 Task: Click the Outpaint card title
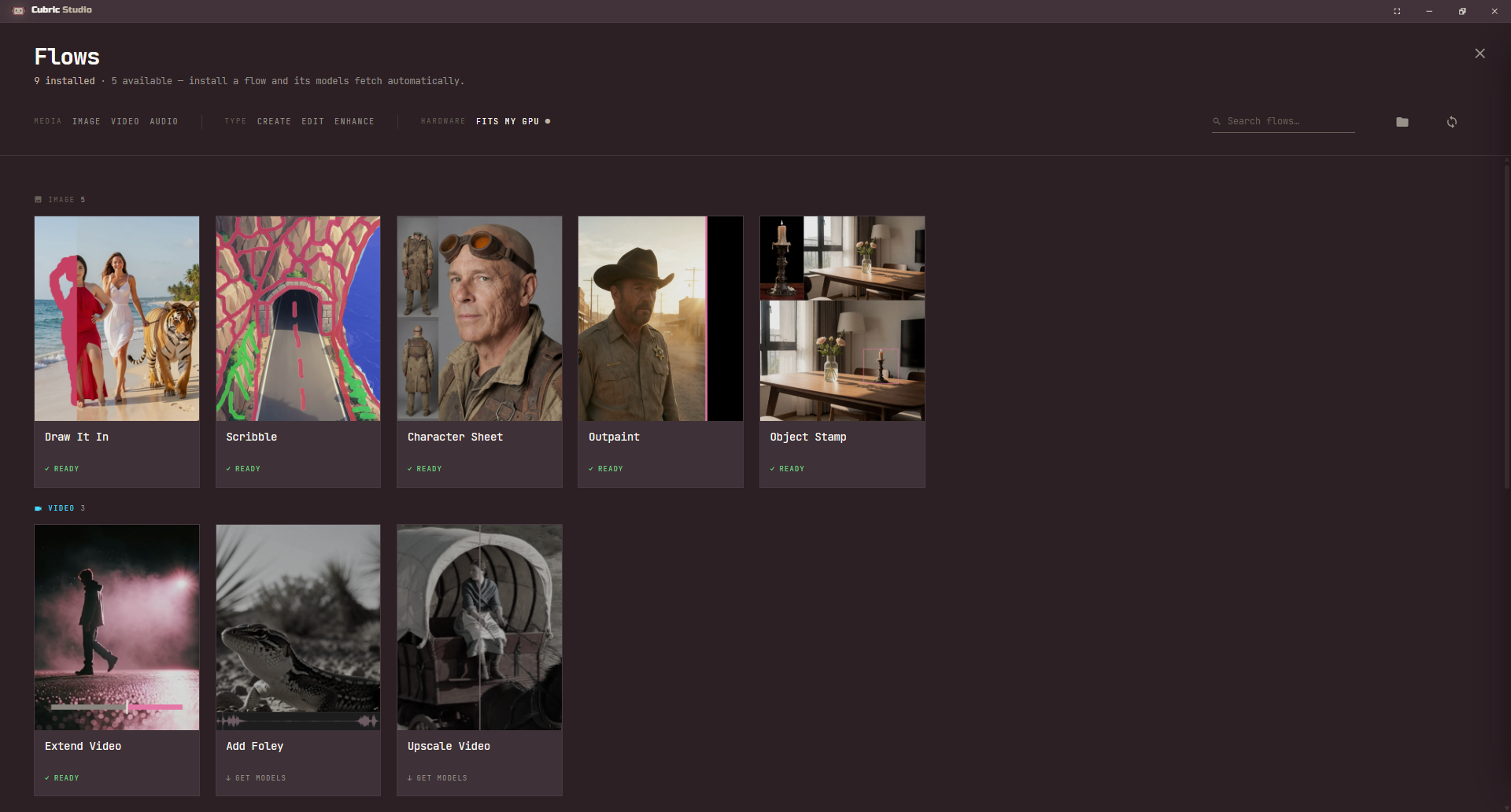[615, 437]
